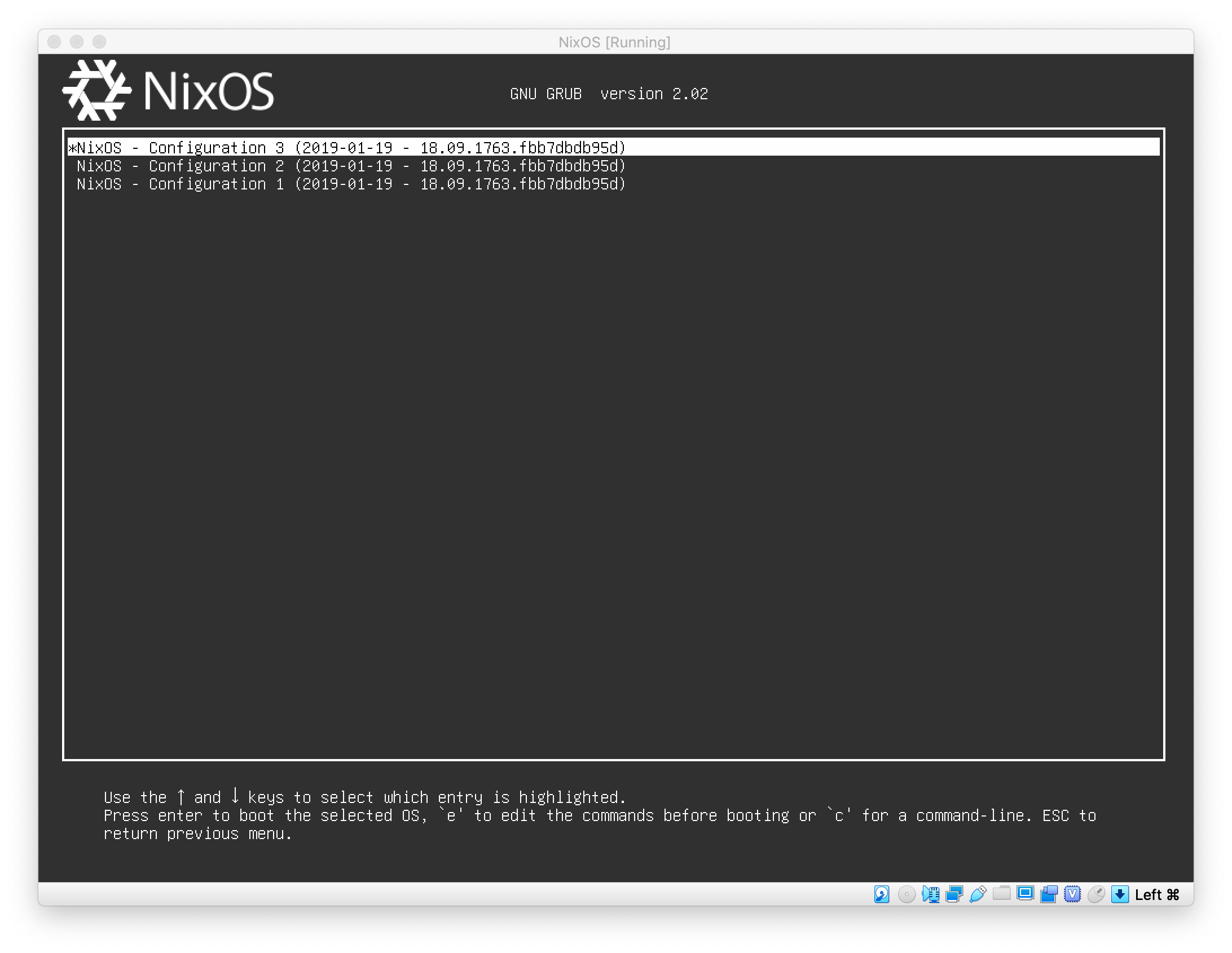Select NixOS Configuration 1 boot entry
The height and width of the screenshot is (953, 1232).
351,184
